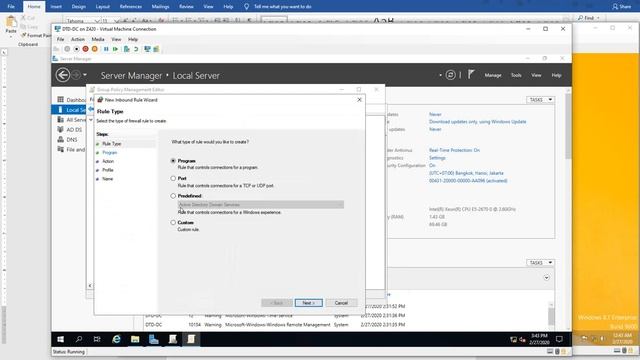Launch Internet Explorer from guest taskbar
This screenshot has width=640, height=360.
(116, 339)
